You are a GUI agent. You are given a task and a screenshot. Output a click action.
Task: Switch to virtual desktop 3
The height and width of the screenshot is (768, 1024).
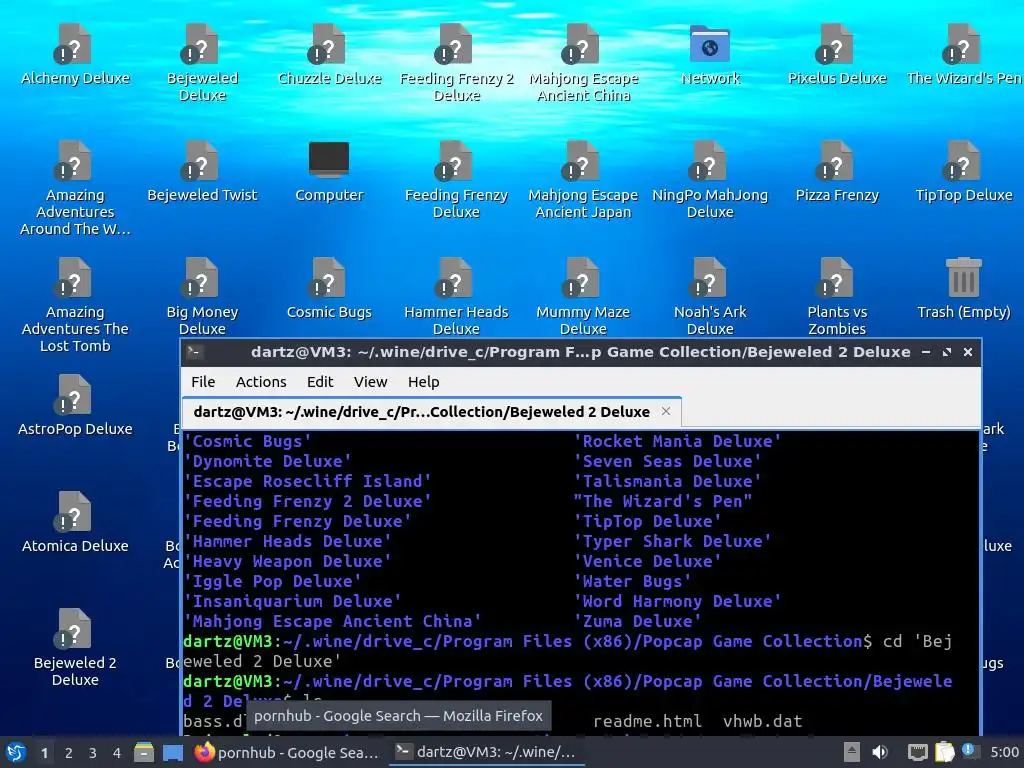93,753
